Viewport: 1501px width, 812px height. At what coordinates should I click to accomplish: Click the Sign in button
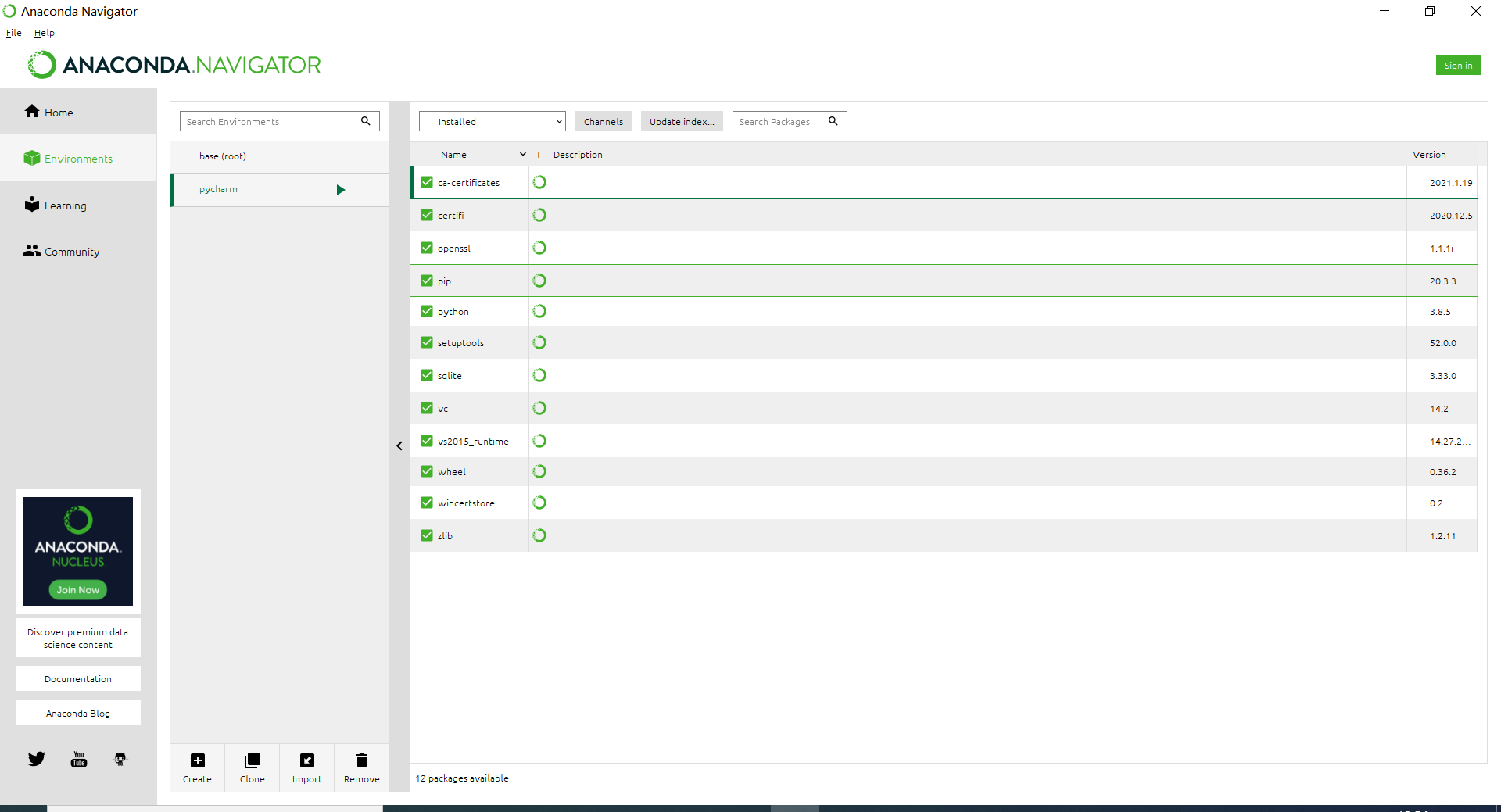point(1458,65)
